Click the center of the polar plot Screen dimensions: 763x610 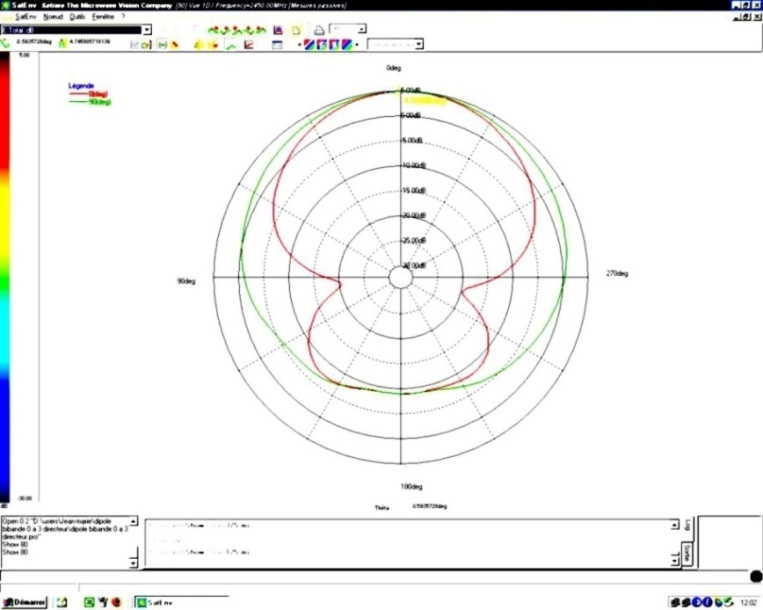[x=400, y=277]
